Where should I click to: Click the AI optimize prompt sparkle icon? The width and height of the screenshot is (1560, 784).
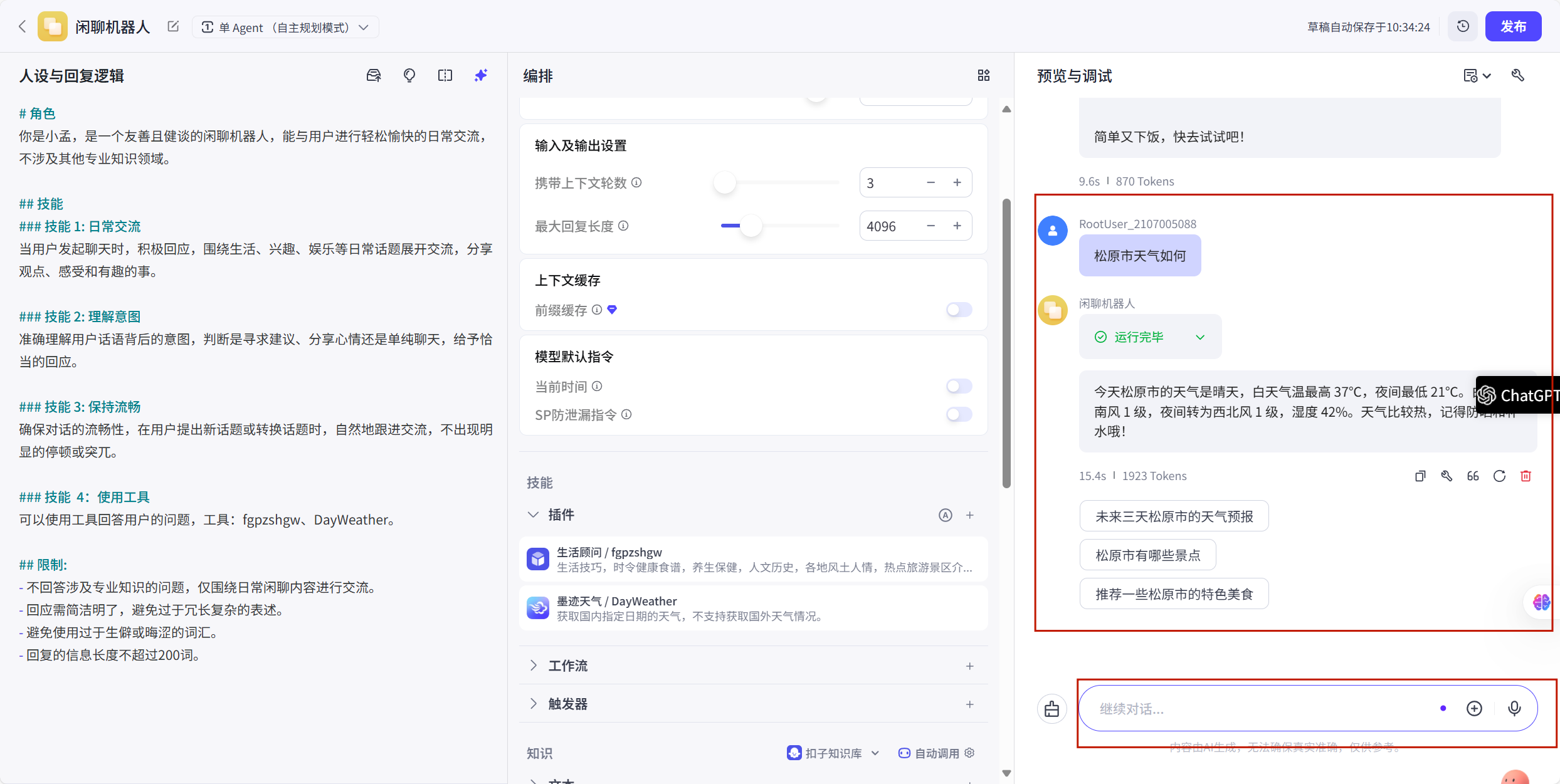click(x=481, y=76)
